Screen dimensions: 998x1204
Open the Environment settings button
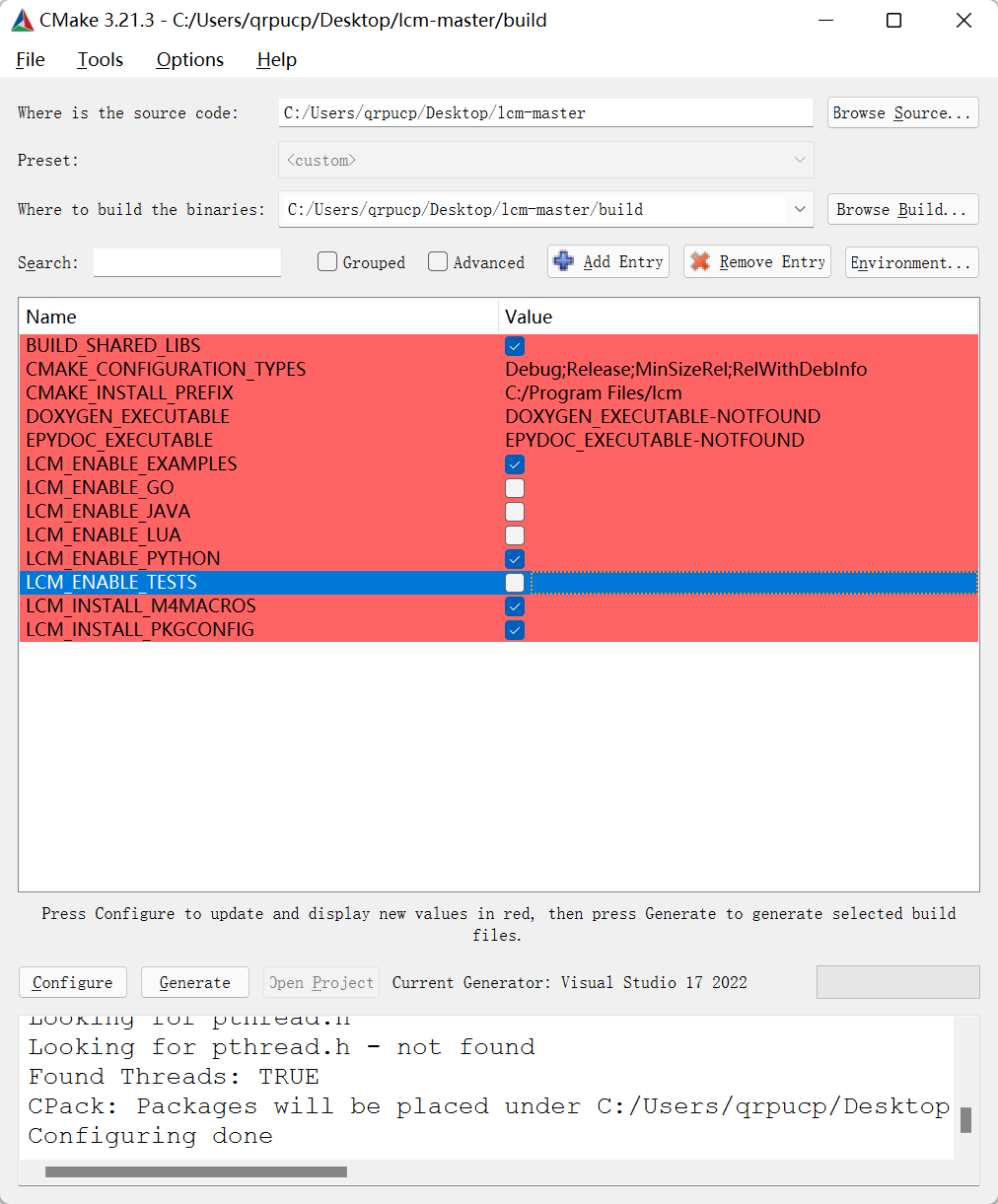pyautogui.click(x=911, y=262)
